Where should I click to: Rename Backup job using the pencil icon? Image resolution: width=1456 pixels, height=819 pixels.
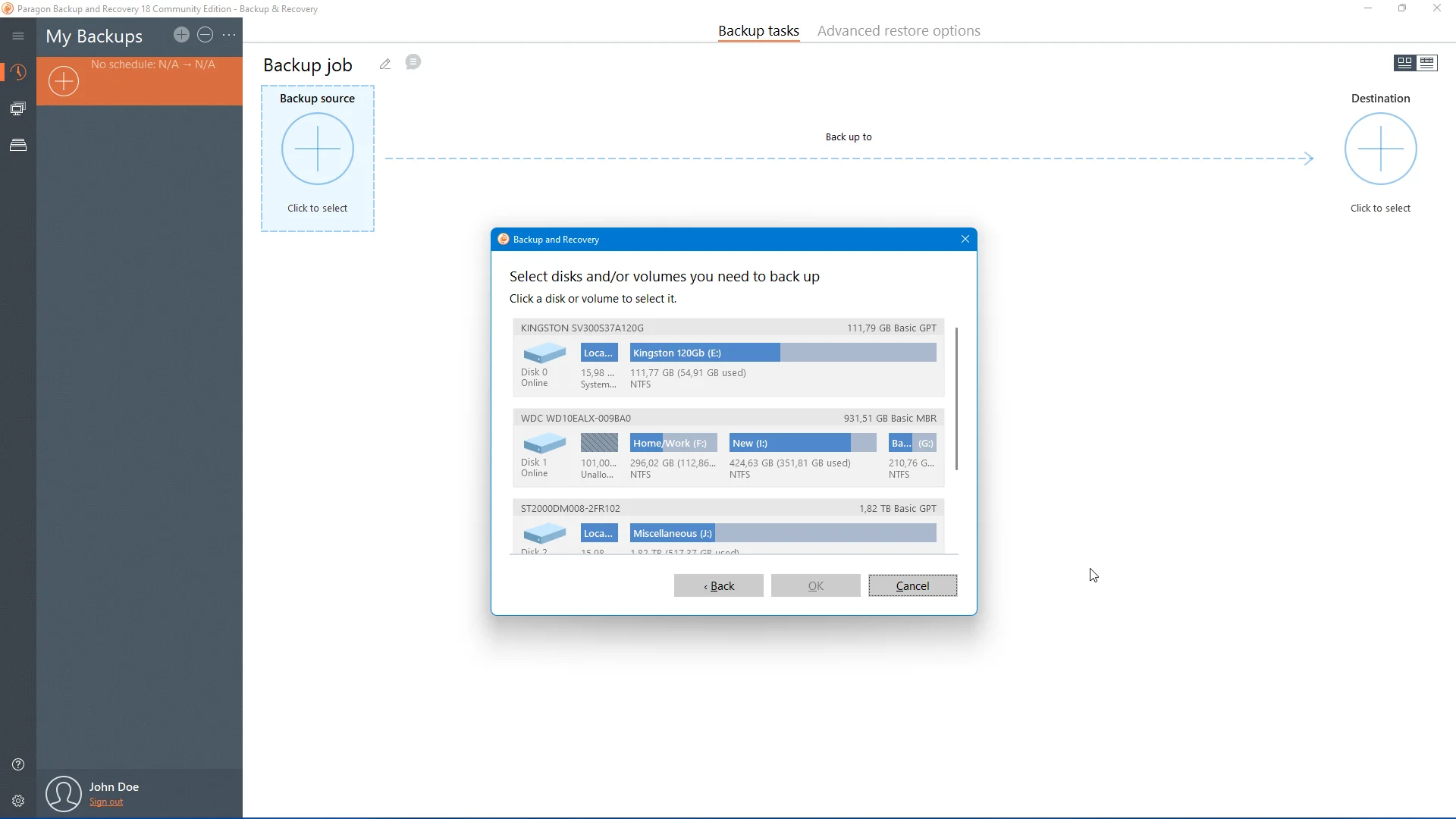coord(384,64)
